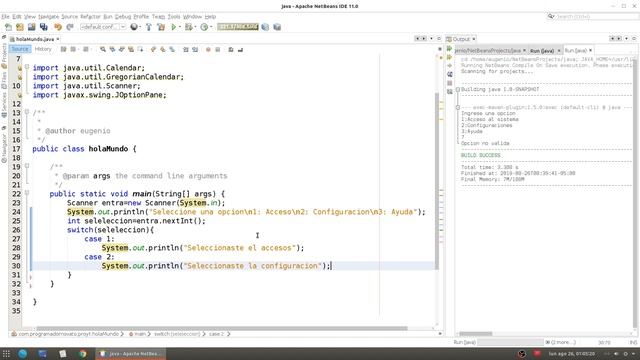The width and height of the screenshot is (640, 360).
Task: Open the Window menu
Action: [x=192, y=17]
